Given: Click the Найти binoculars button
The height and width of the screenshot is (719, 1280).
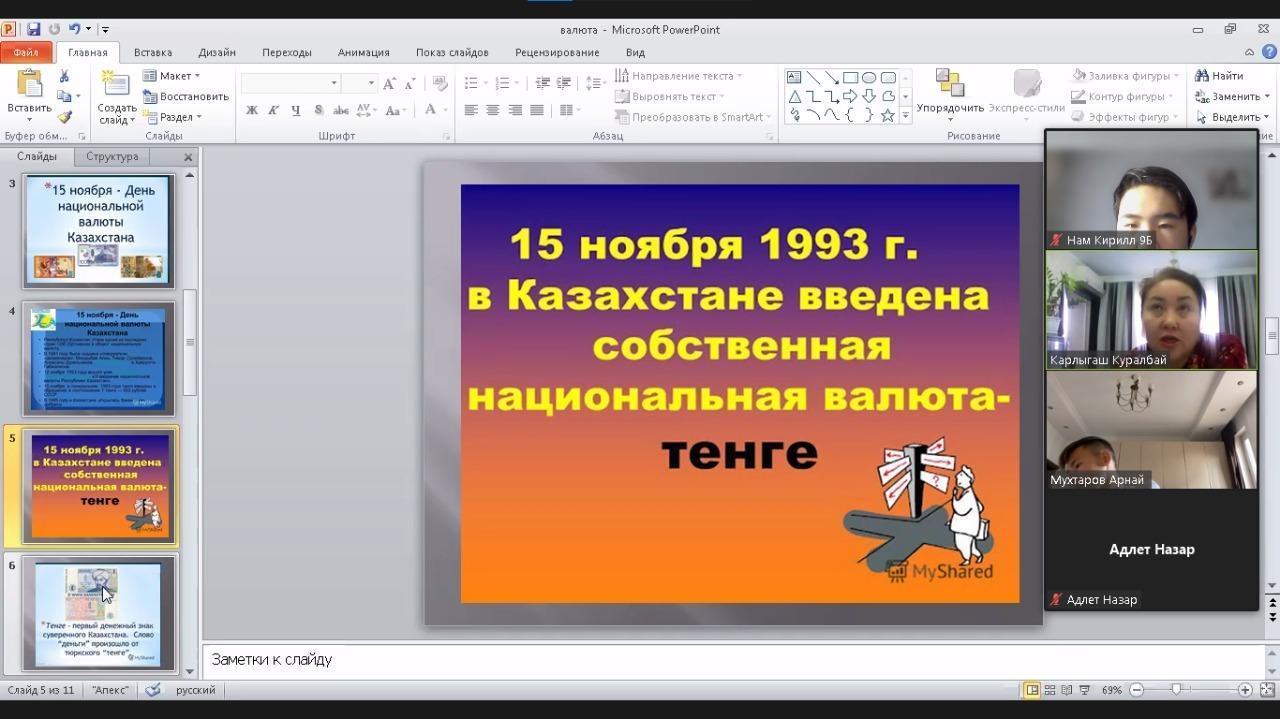Looking at the screenshot, I should tap(1218, 76).
